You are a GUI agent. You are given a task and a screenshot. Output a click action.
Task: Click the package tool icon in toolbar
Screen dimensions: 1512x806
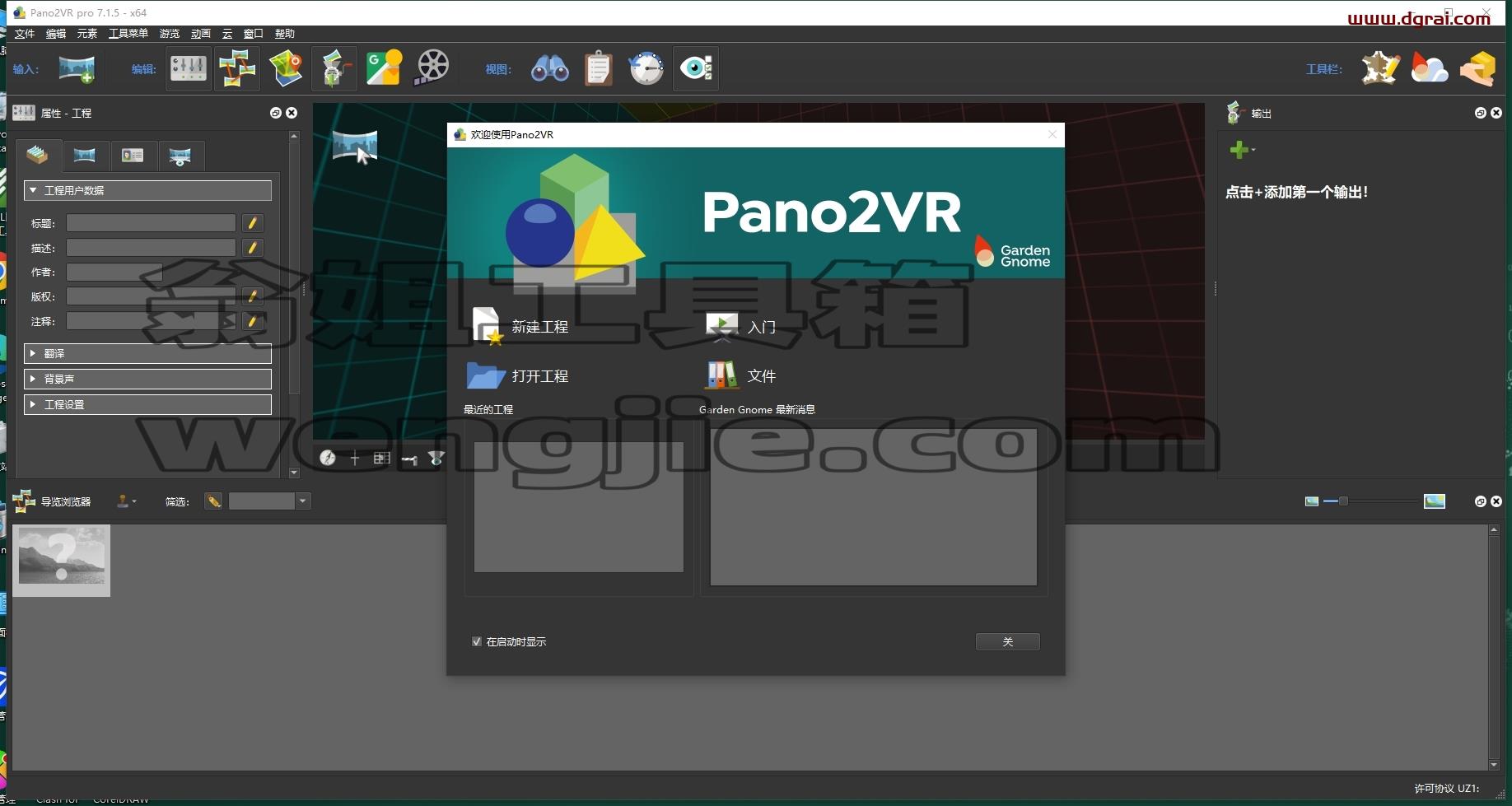tap(1478, 68)
